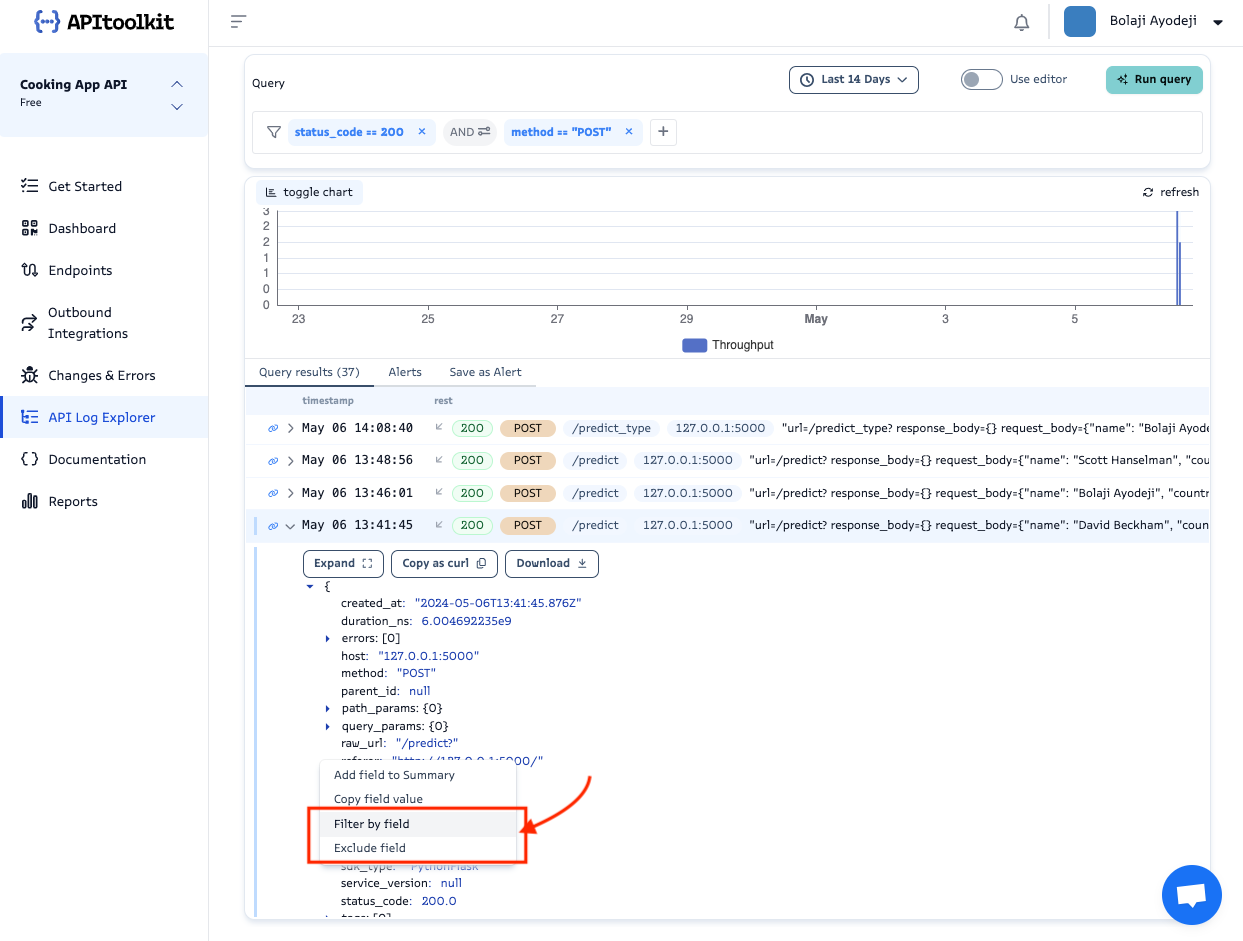Enable the Use editor toggle
Viewport: 1243px width, 941px height.
tap(981, 79)
